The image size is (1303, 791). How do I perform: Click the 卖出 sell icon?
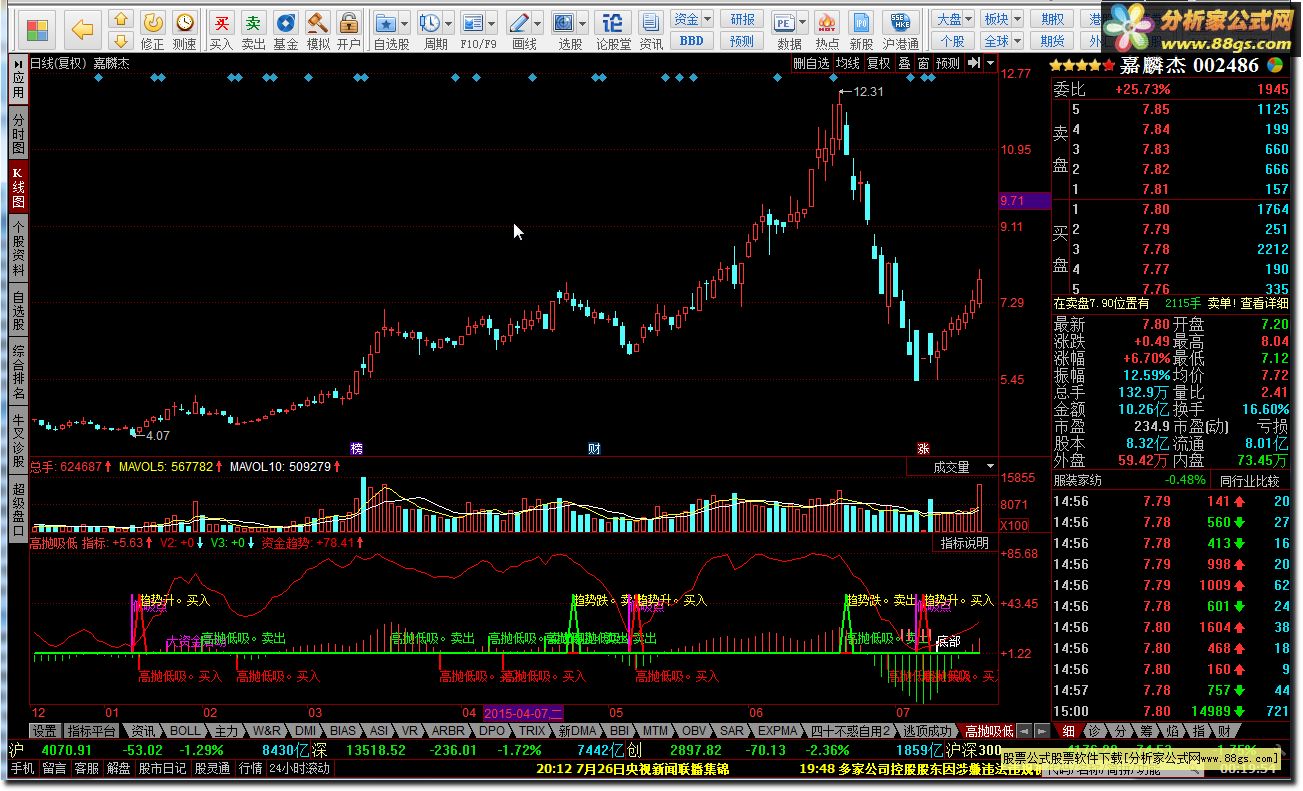(254, 30)
